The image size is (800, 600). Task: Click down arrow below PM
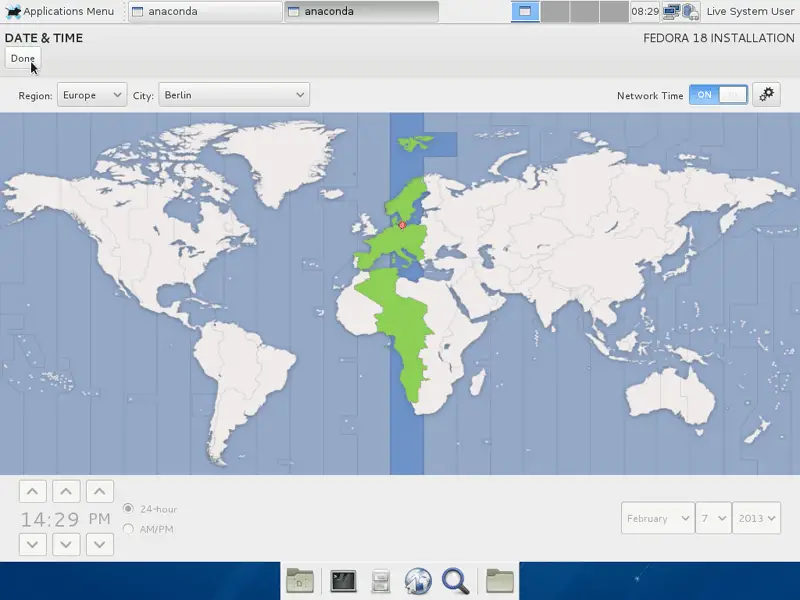pos(99,544)
